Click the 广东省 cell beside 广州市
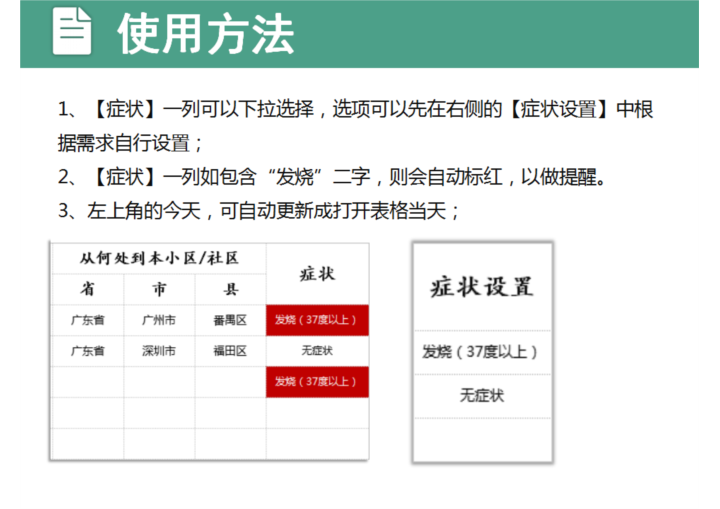Image resolution: width=720 pixels, height=509 pixels. [88, 321]
